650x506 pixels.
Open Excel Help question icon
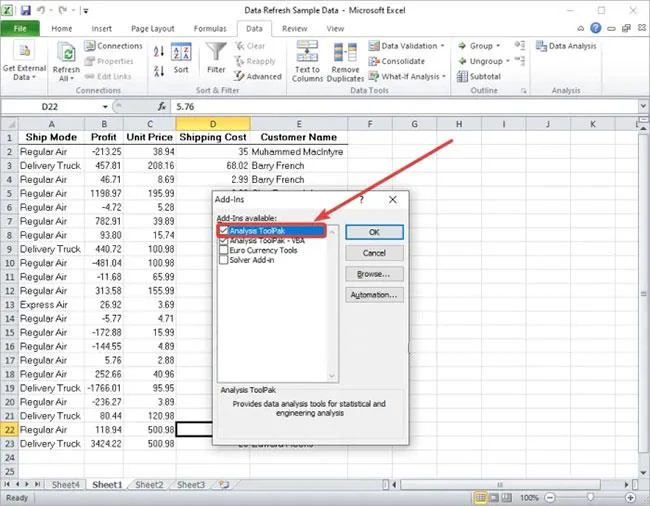point(596,28)
